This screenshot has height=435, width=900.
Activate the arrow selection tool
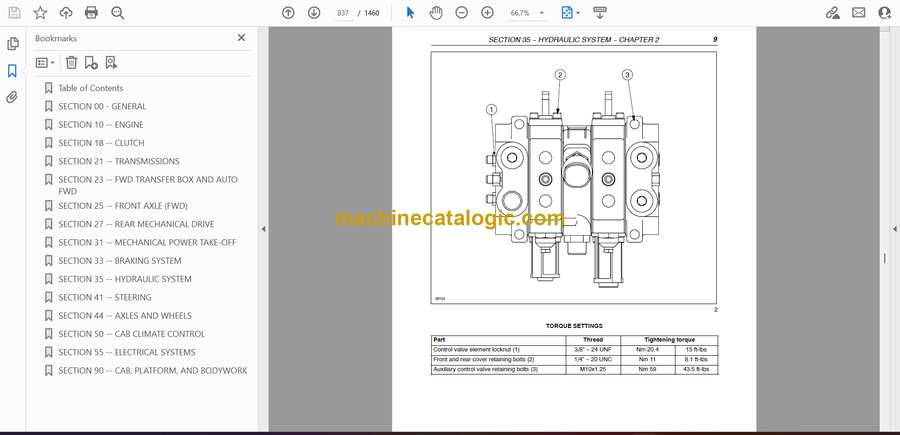(410, 13)
